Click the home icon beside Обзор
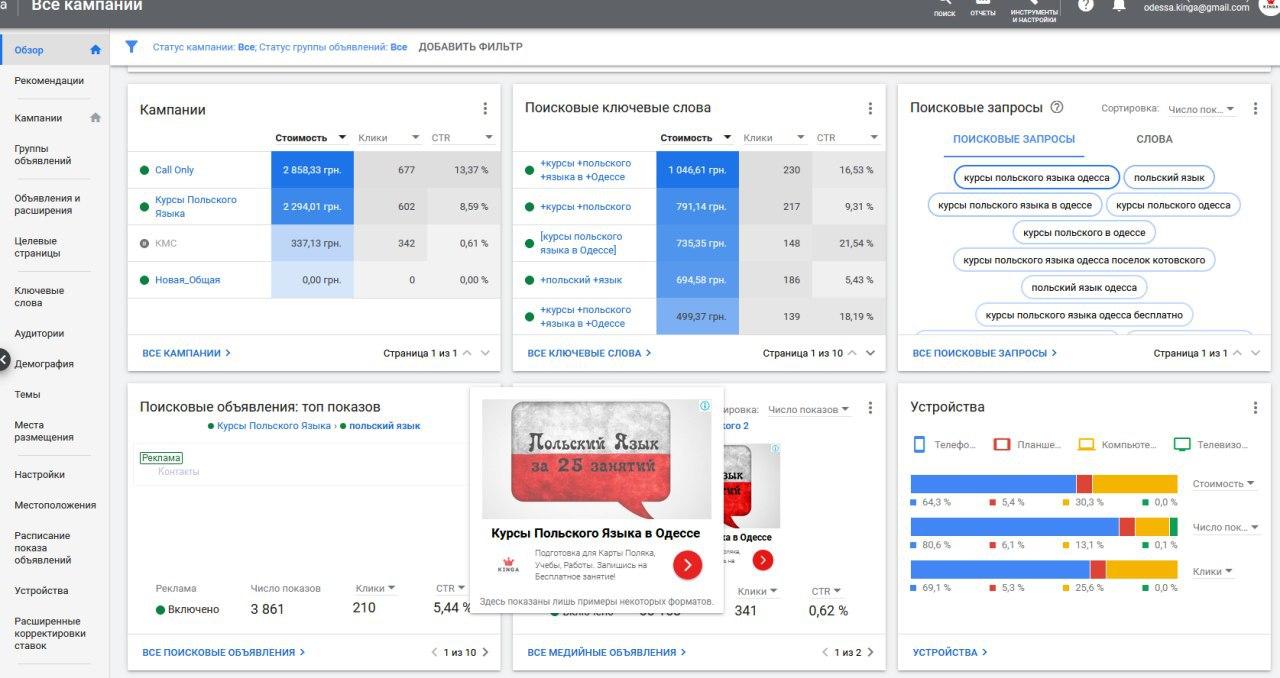 coord(96,49)
